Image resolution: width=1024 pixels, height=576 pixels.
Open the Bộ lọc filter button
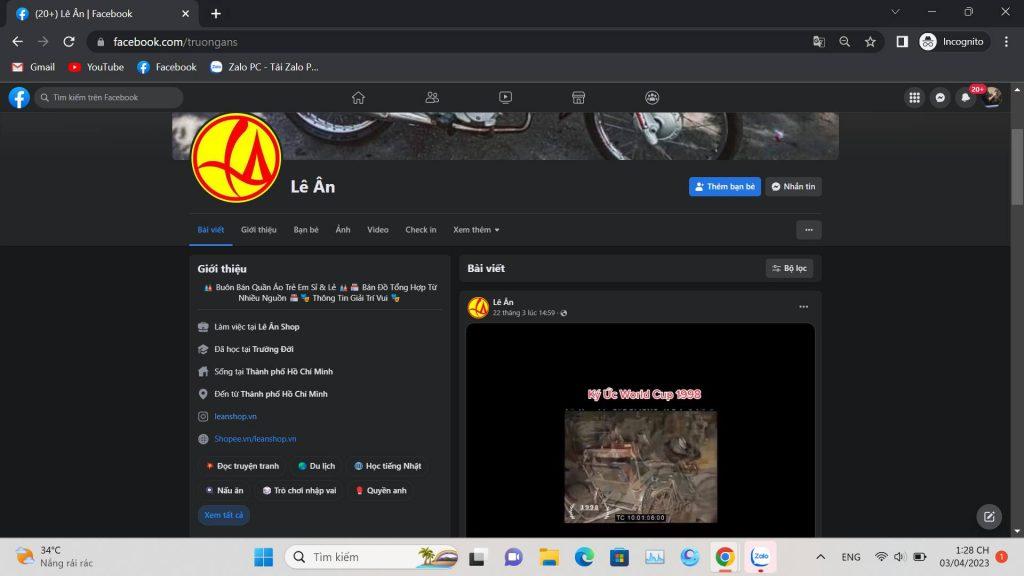click(x=789, y=268)
